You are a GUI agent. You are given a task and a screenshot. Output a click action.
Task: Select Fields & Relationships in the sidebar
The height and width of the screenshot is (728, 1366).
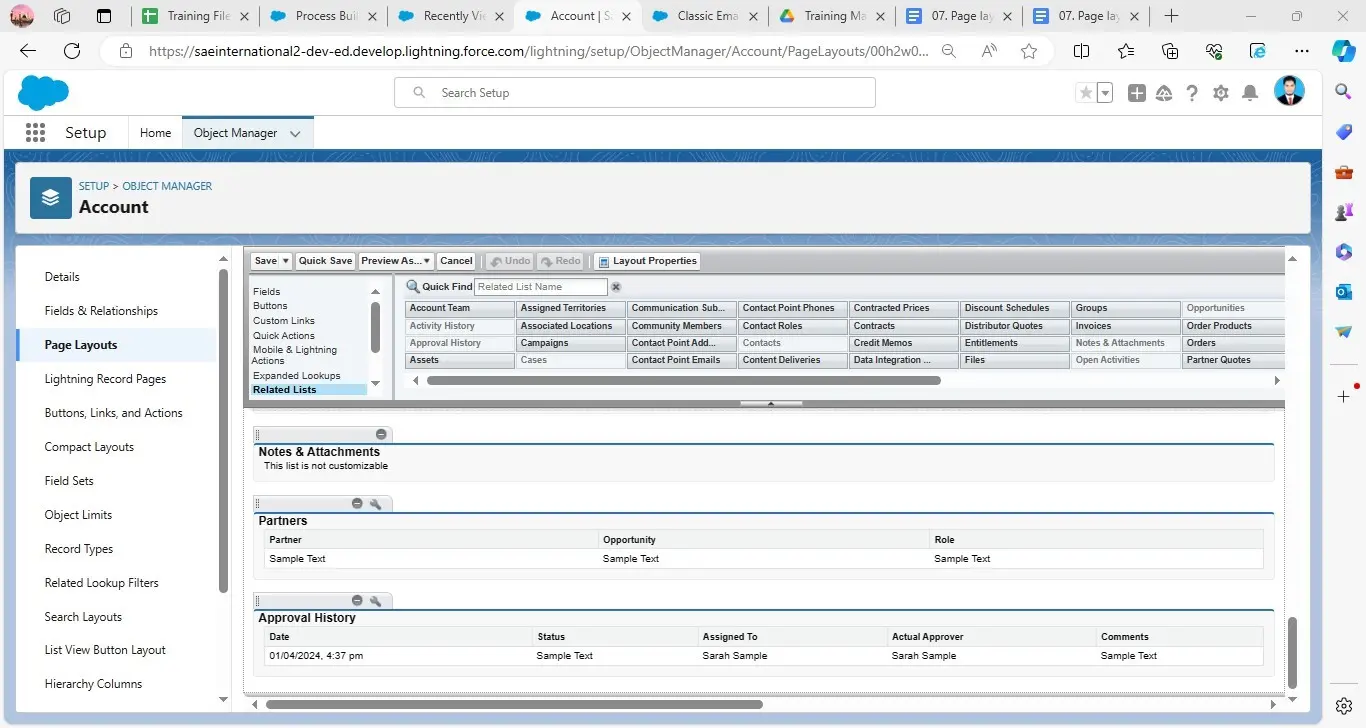pos(101,311)
